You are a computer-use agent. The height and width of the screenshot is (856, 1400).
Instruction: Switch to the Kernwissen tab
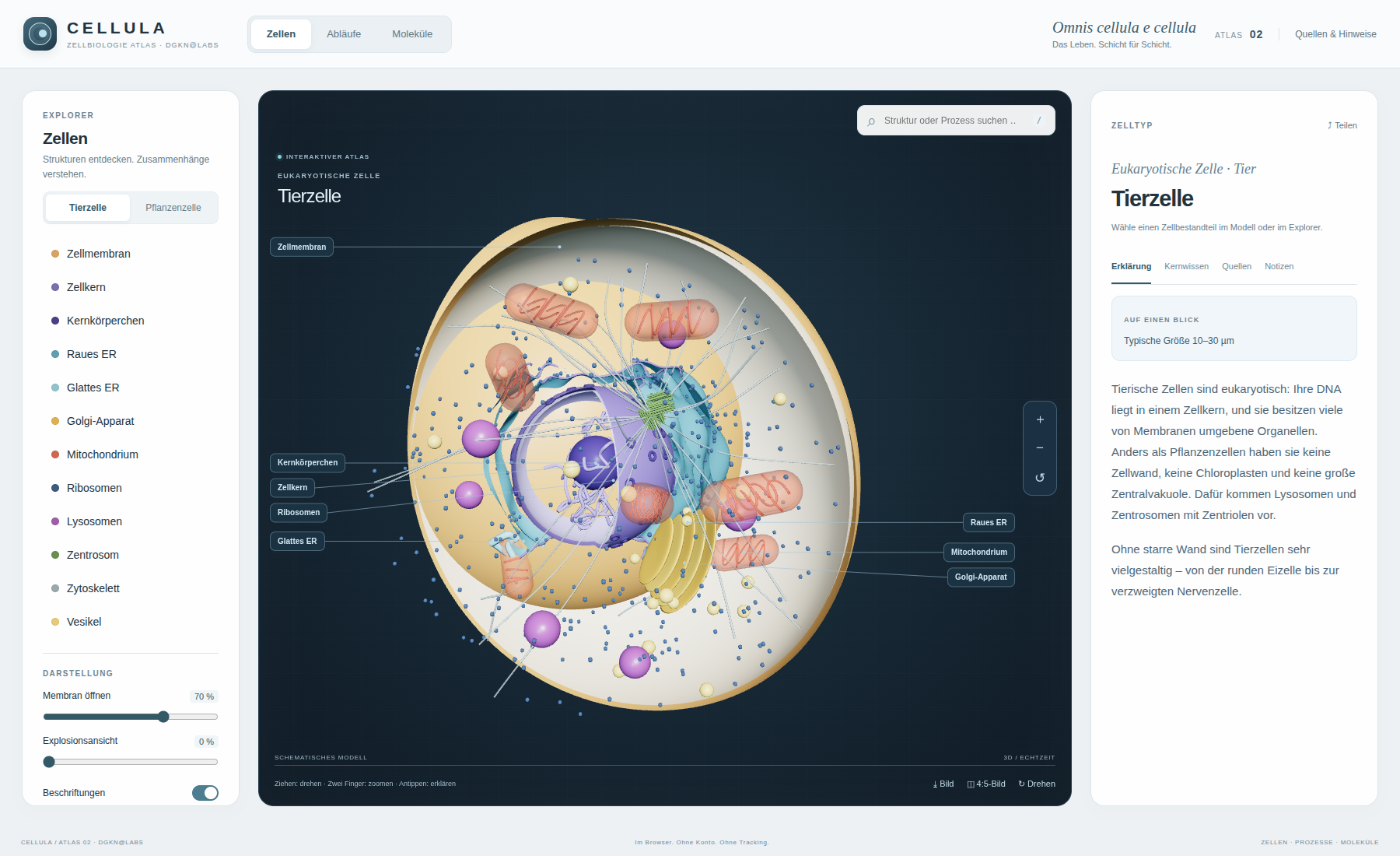pyautogui.click(x=1186, y=266)
